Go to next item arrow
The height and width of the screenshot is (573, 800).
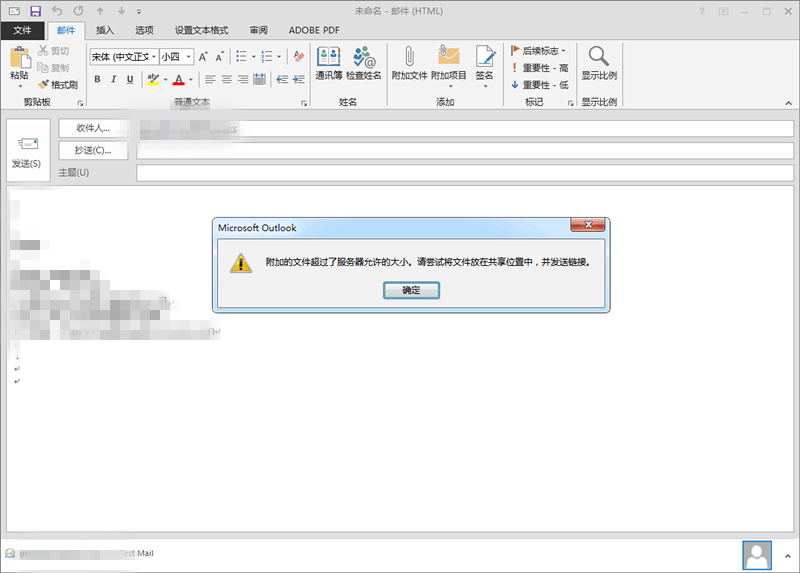[121, 11]
